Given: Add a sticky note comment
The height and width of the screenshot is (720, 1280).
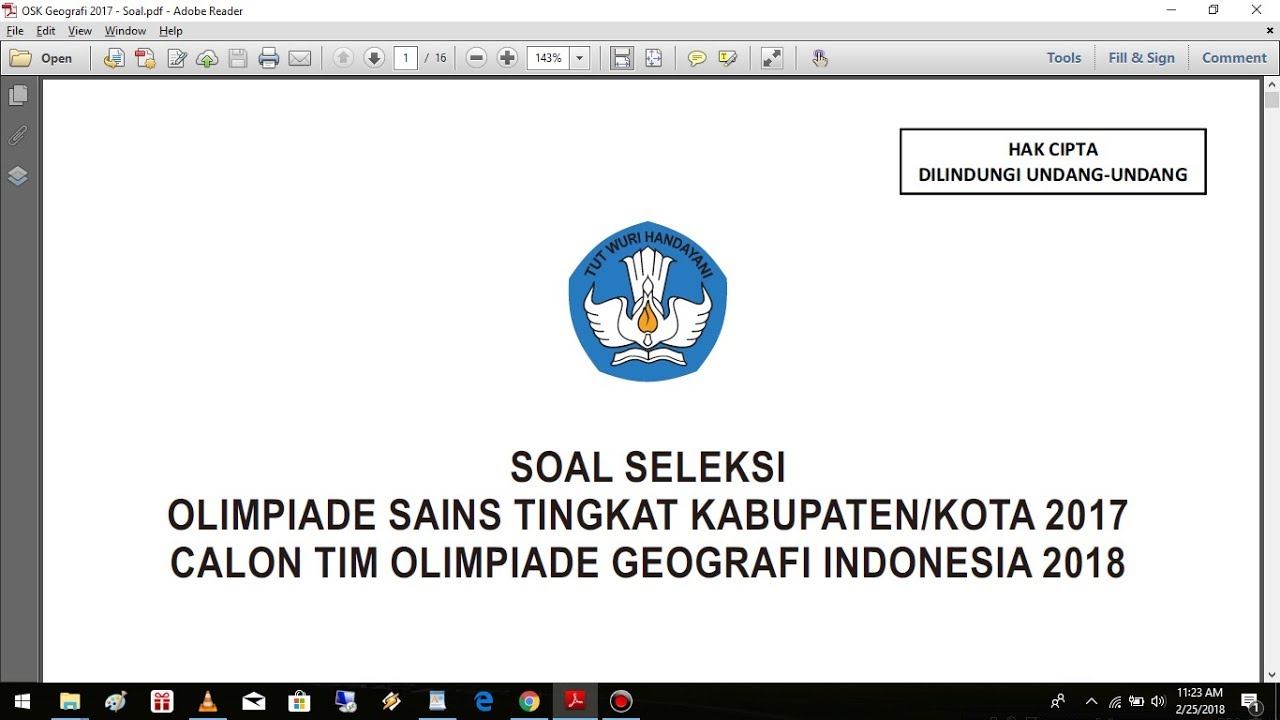Looking at the screenshot, I should click(x=697, y=58).
